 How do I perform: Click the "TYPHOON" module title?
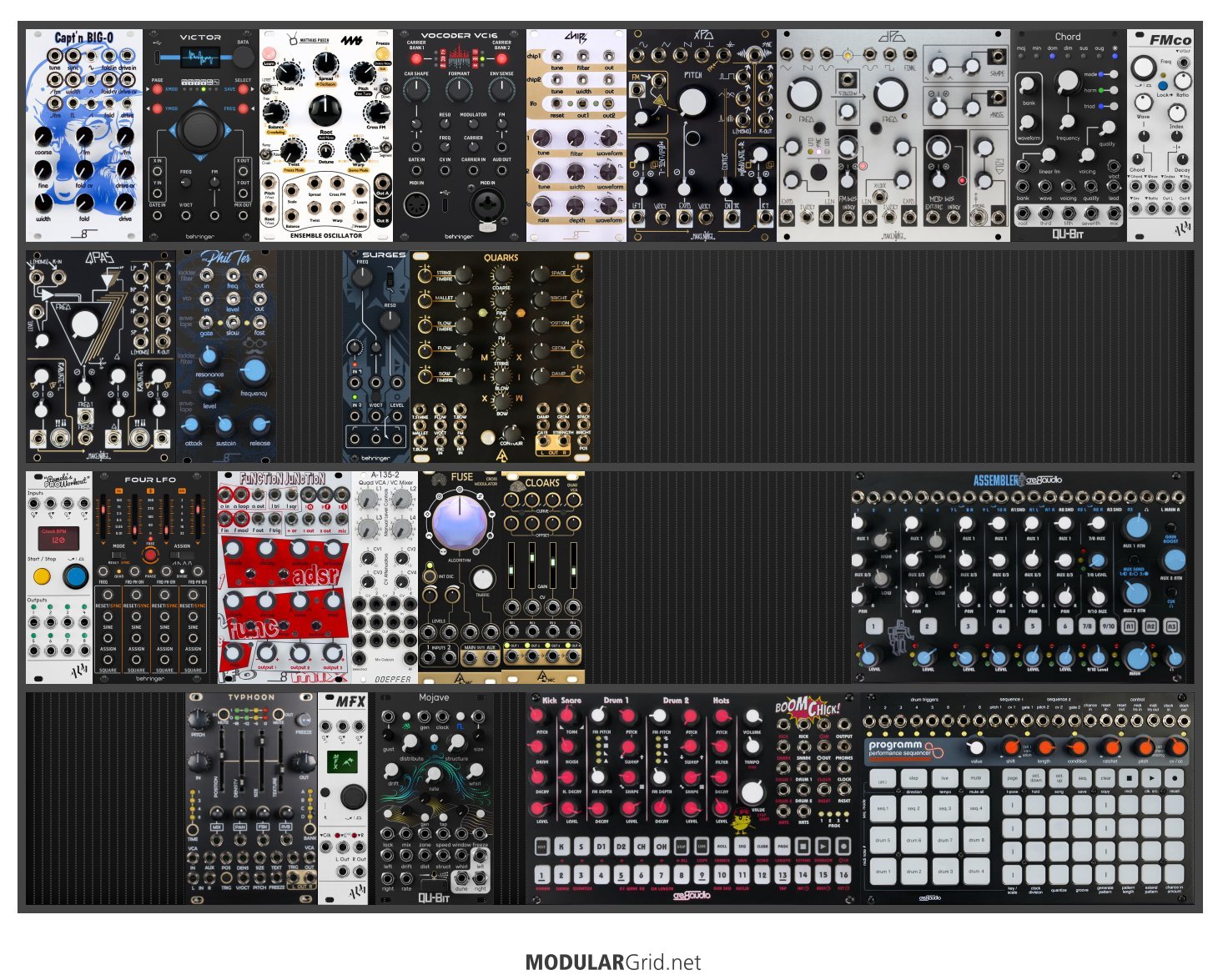click(251, 697)
